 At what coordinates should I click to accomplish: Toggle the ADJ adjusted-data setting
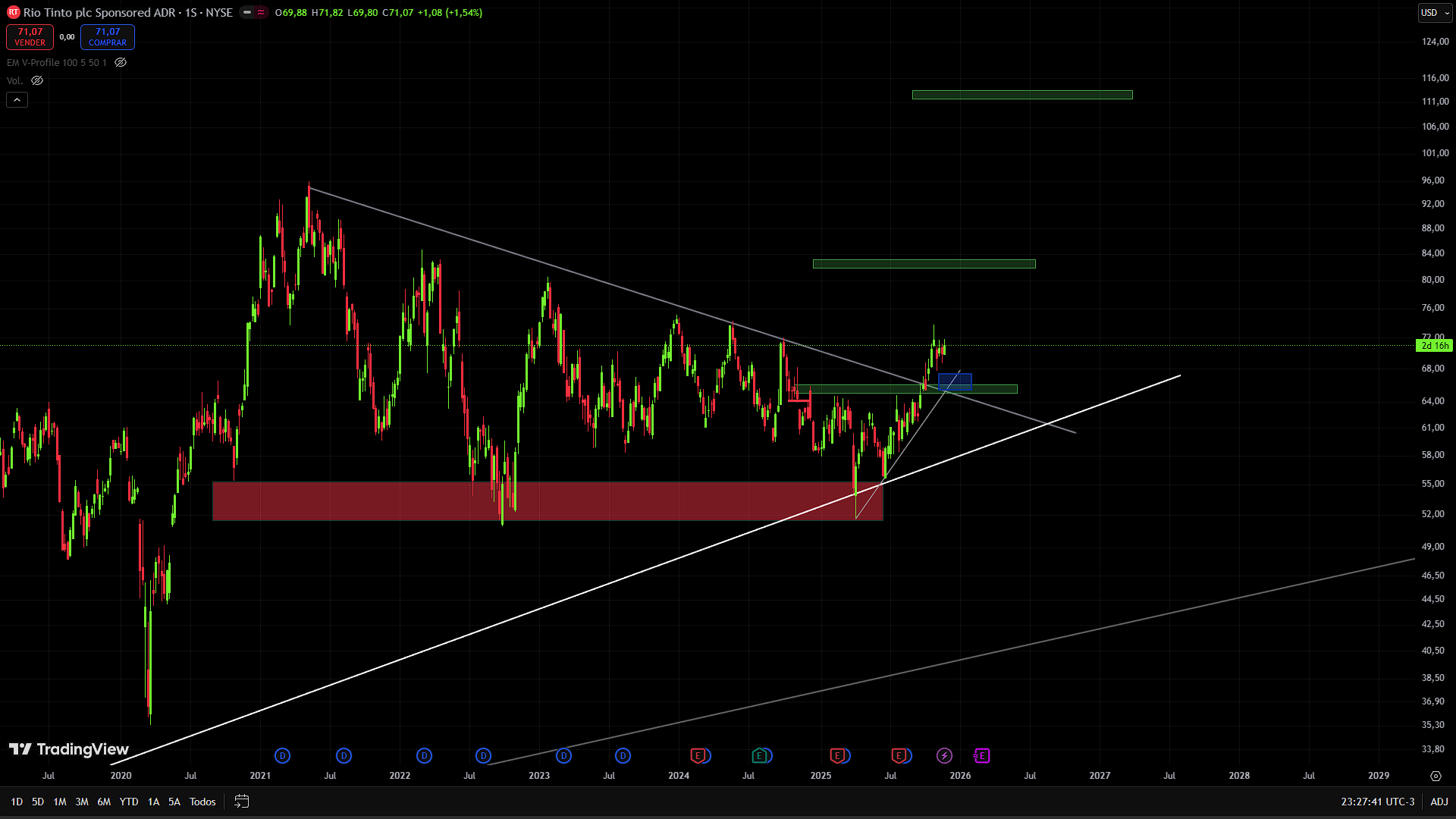click(1439, 802)
